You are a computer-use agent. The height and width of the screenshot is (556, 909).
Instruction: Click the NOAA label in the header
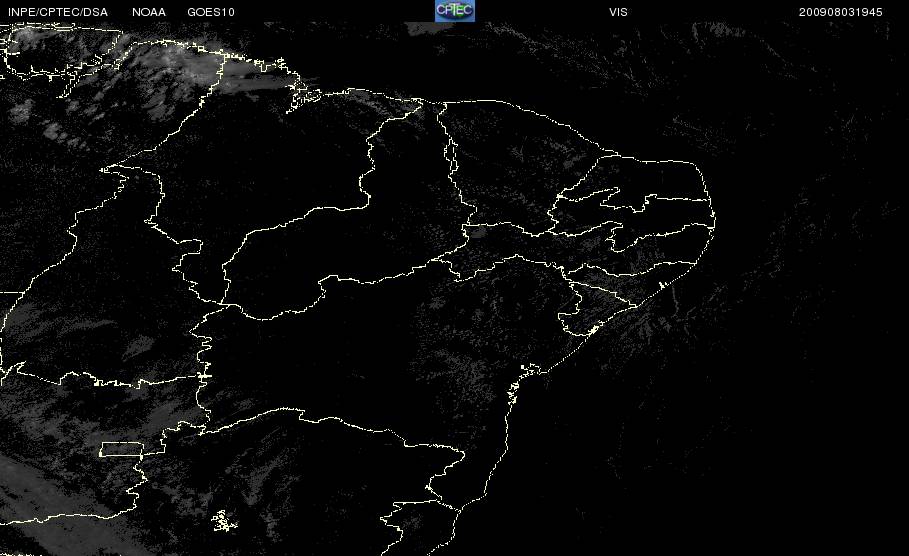click(x=149, y=12)
